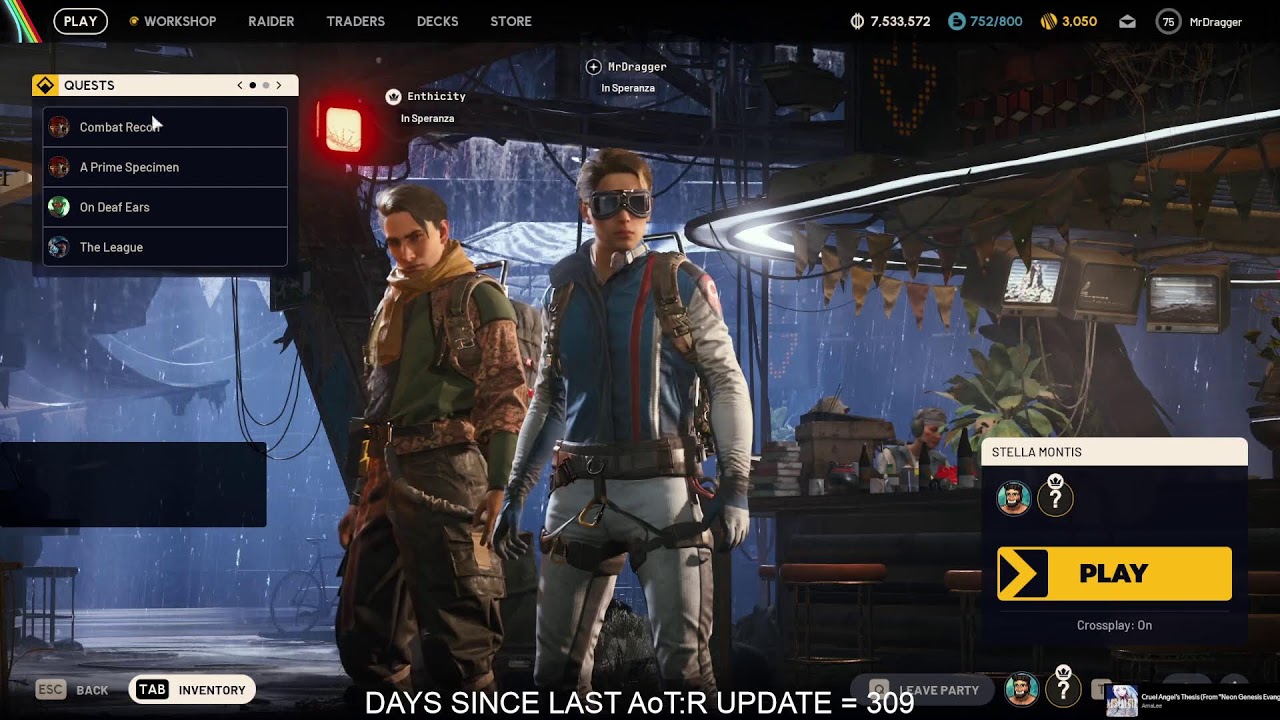
Task: Click the bearded avatar in Stella Montis panel
Action: [1013, 498]
